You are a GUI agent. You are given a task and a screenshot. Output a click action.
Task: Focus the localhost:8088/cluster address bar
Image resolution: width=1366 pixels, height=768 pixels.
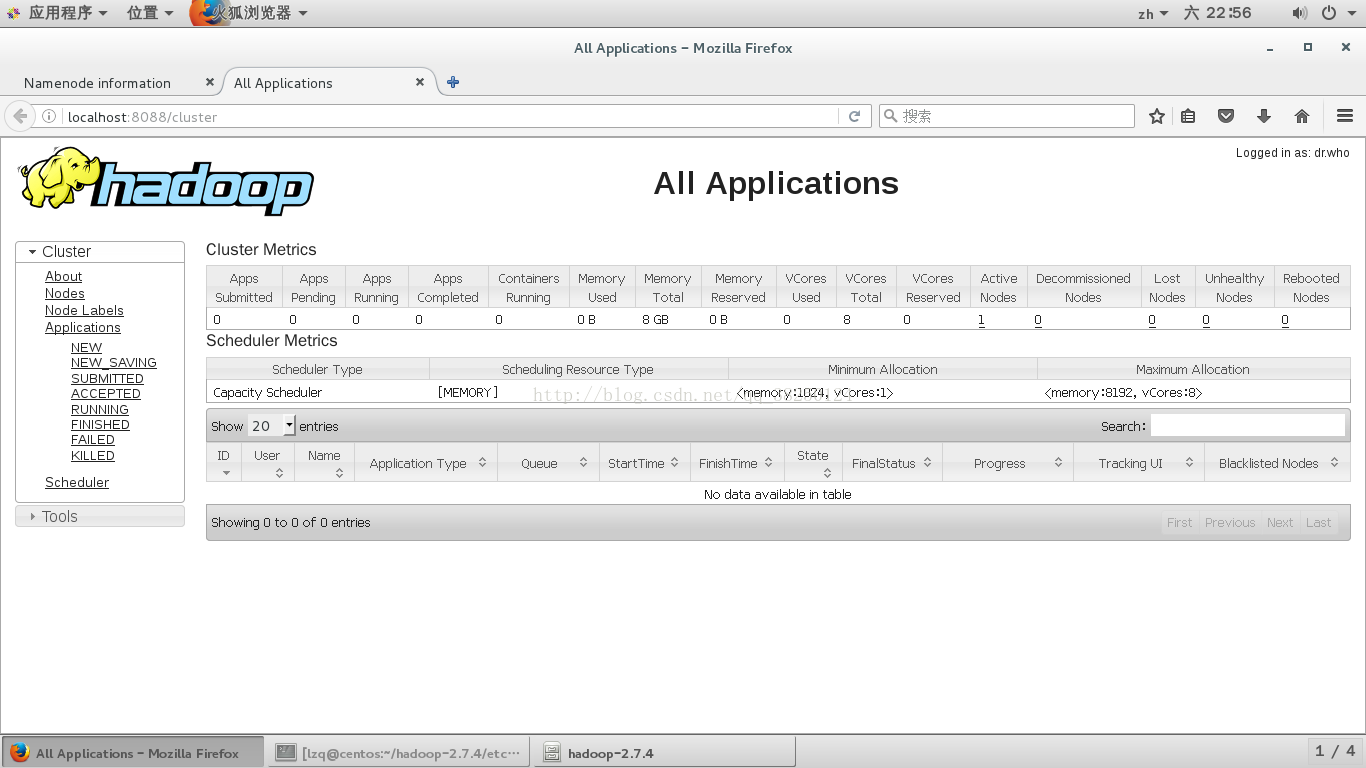click(x=450, y=116)
